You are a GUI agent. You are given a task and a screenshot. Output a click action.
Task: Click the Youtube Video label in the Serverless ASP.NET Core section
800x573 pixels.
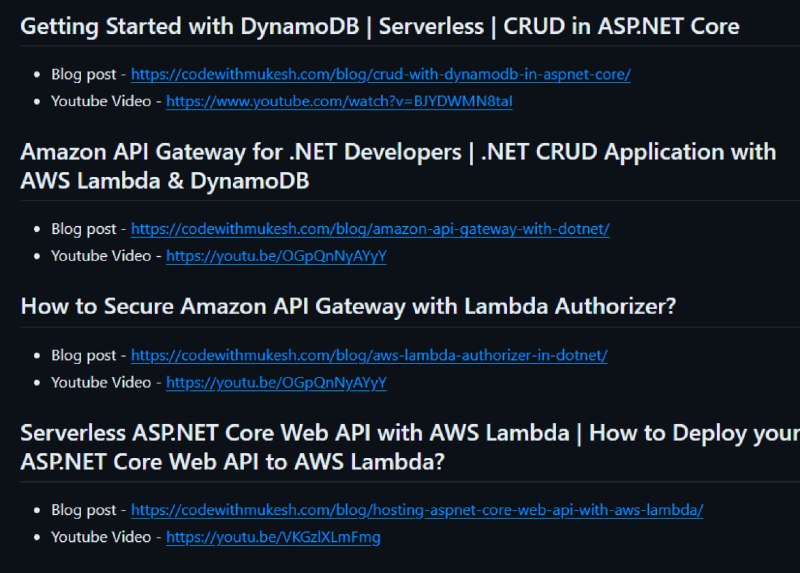pos(101,537)
